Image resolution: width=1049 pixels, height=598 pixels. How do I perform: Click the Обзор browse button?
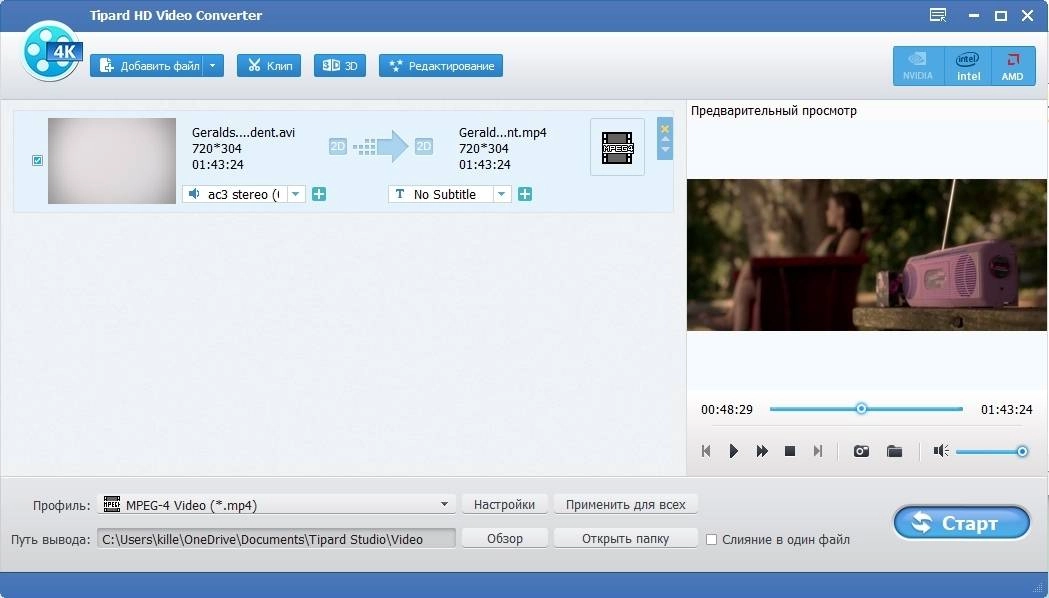click(504, 538)
